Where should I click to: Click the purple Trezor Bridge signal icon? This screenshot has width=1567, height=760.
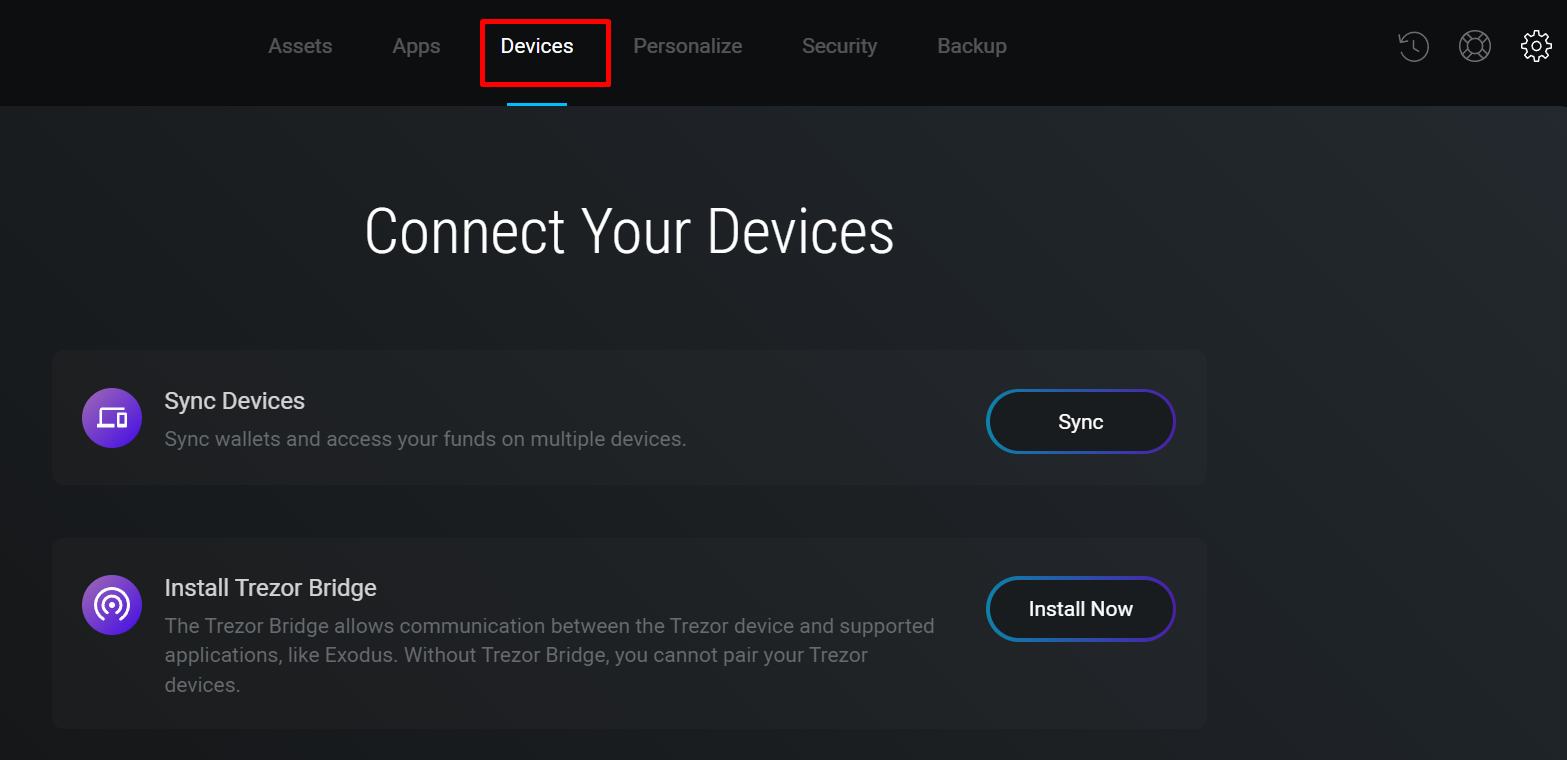click(112, 605)
